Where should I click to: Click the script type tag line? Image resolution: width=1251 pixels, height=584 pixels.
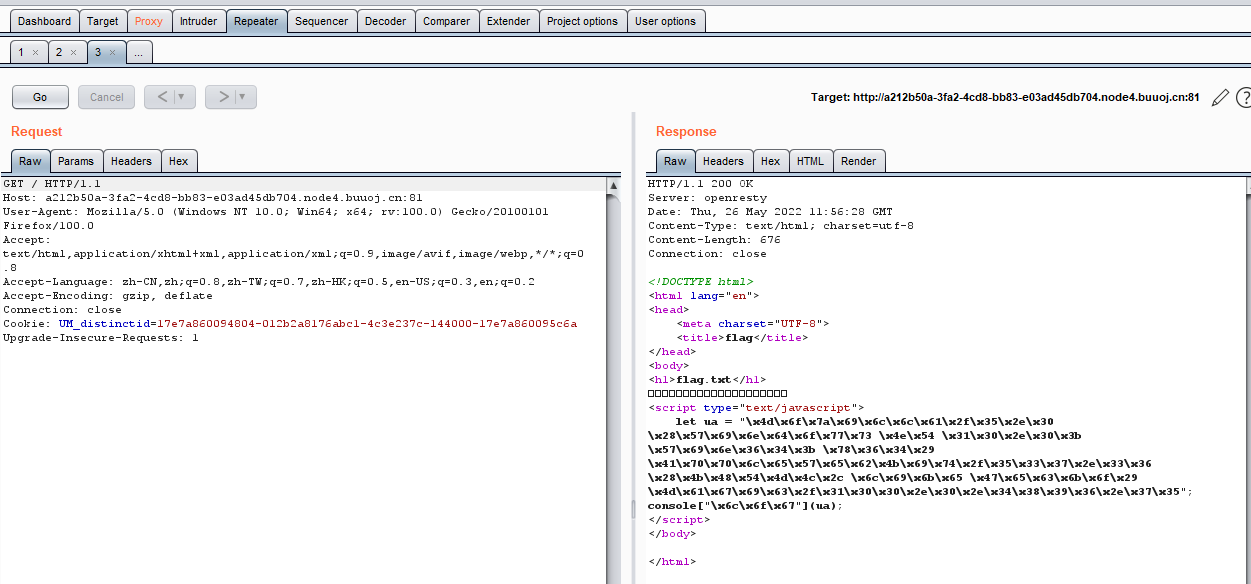coord(755,408)
